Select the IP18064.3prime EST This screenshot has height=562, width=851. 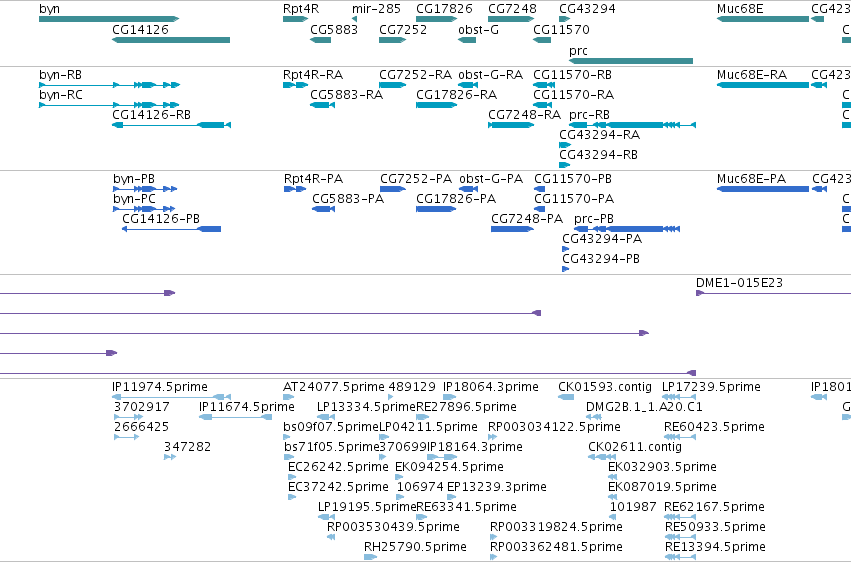[x=449, y=397]
